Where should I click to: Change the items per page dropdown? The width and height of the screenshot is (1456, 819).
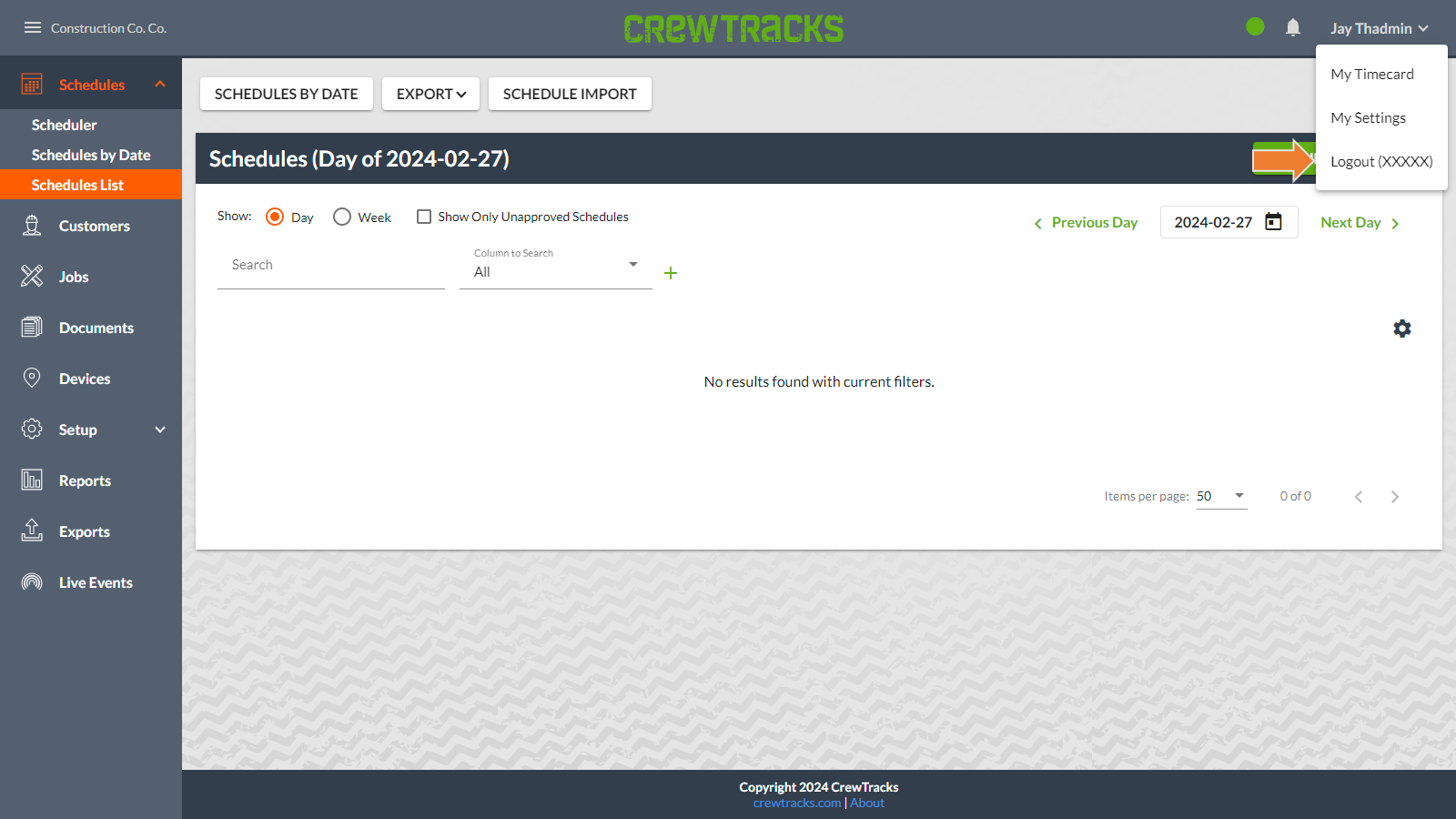[1221, 496]
